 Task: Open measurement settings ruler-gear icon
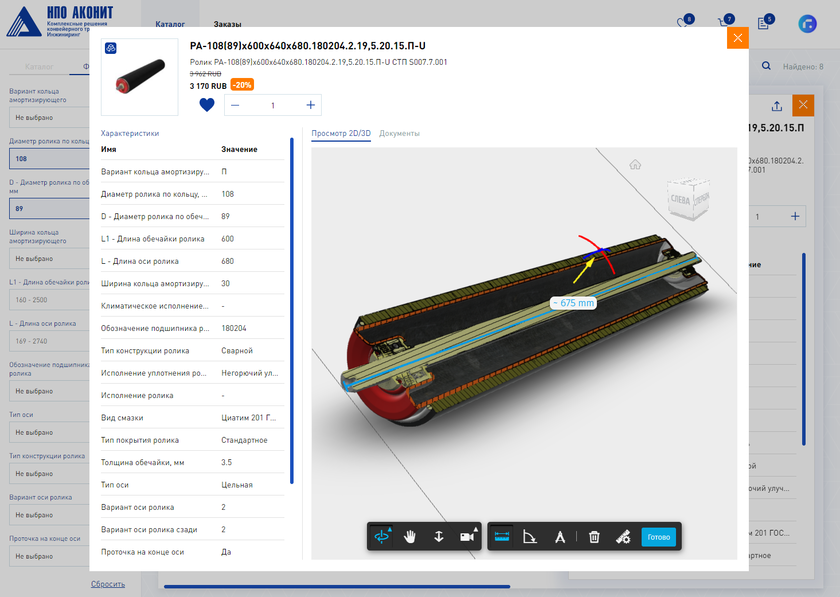(622, 537)
